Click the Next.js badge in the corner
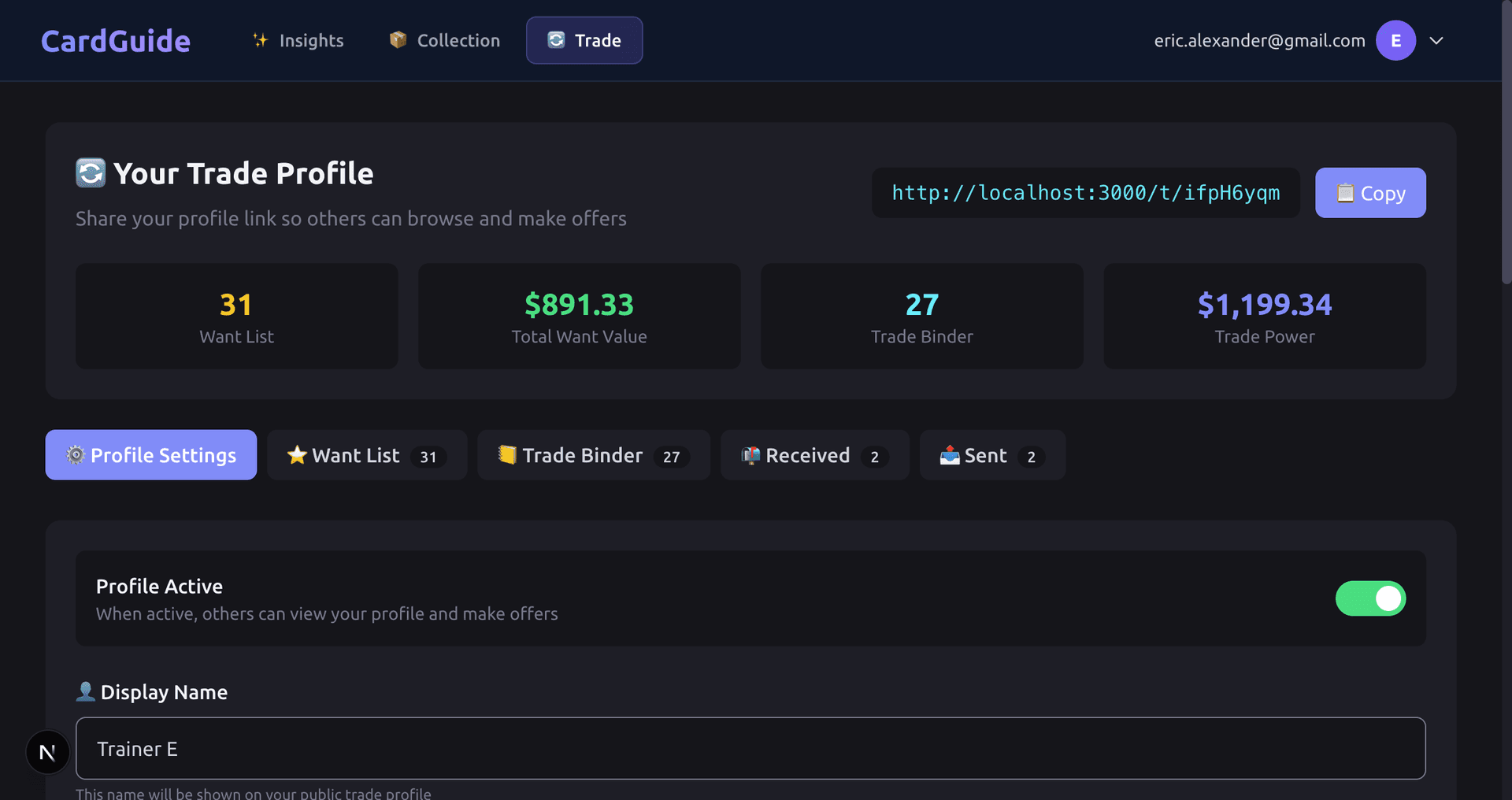 pos(47,752)
